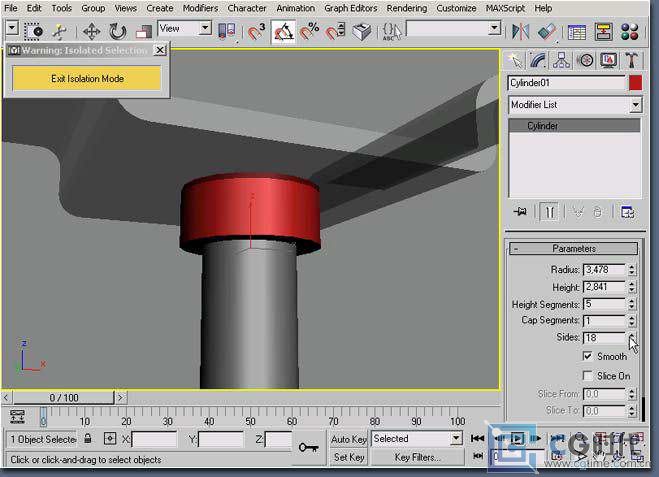Open the Customize menu
The width and height of the screenshot is (659, 477).
point(456,8)
